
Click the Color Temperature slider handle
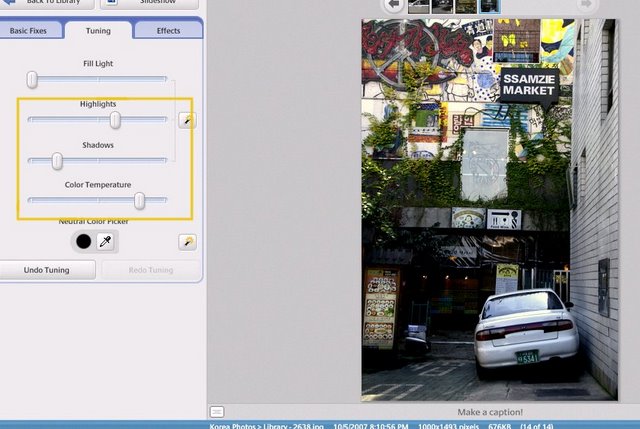(x=140, y=201)
